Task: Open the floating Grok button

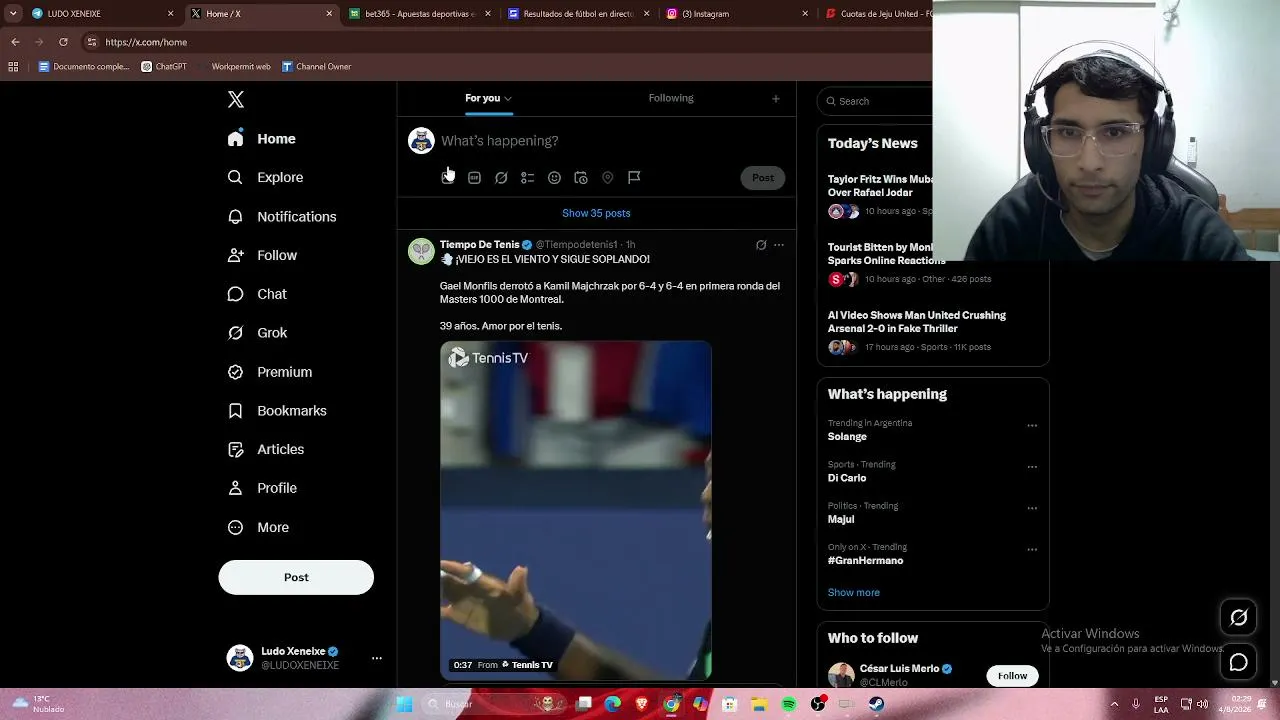Action: click(x=1238, y=618)
